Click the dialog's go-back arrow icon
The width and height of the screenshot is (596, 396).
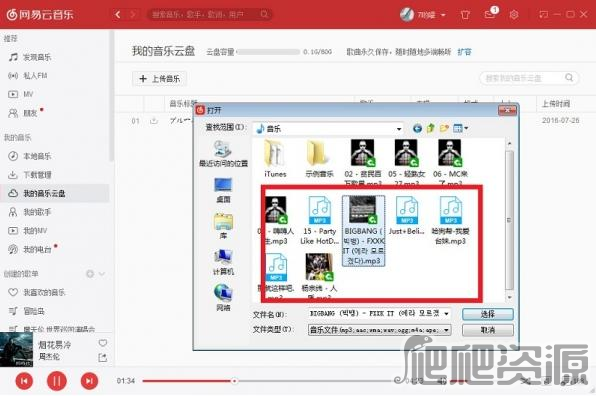click(x=417, y=128)
